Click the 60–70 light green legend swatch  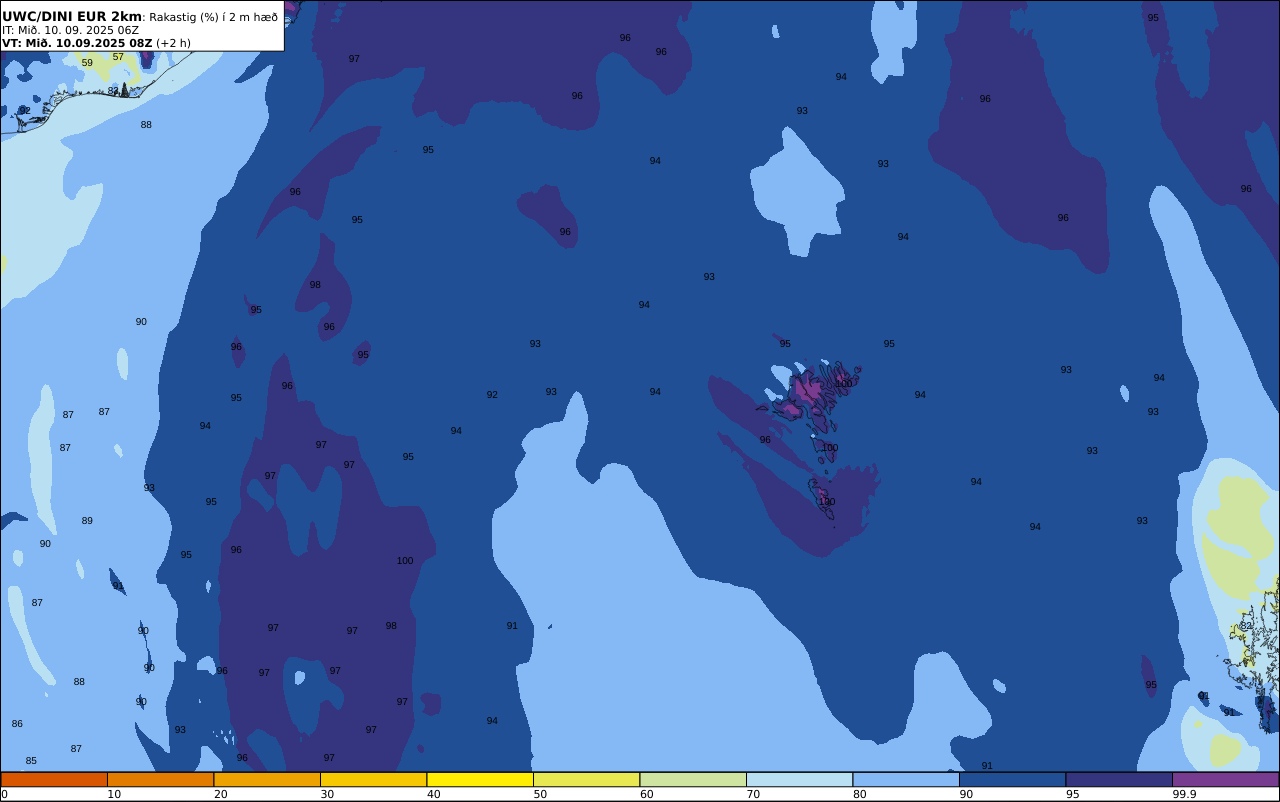point(693,779)
